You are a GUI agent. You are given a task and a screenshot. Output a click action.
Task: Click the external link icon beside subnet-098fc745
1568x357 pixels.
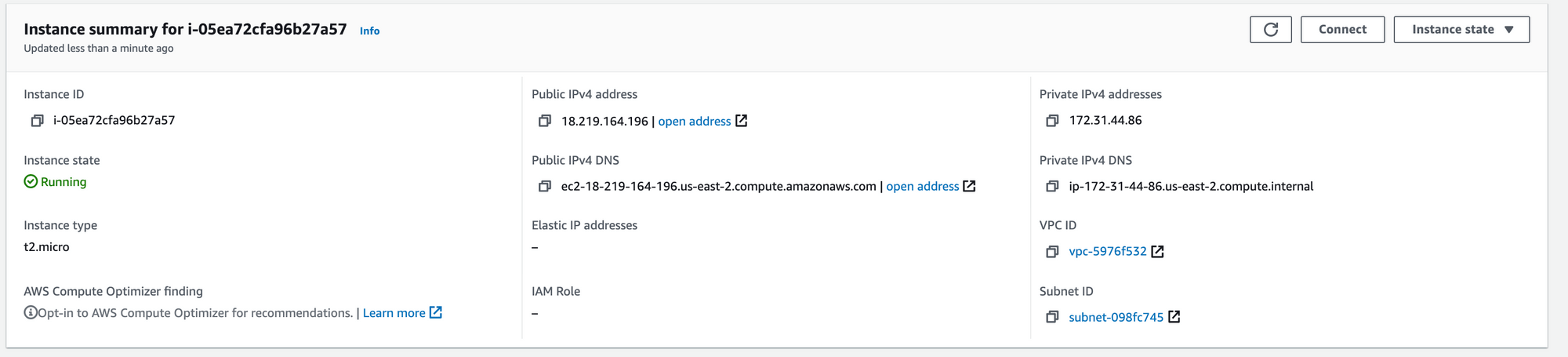pyautogui.click(x=1174, y=317)
